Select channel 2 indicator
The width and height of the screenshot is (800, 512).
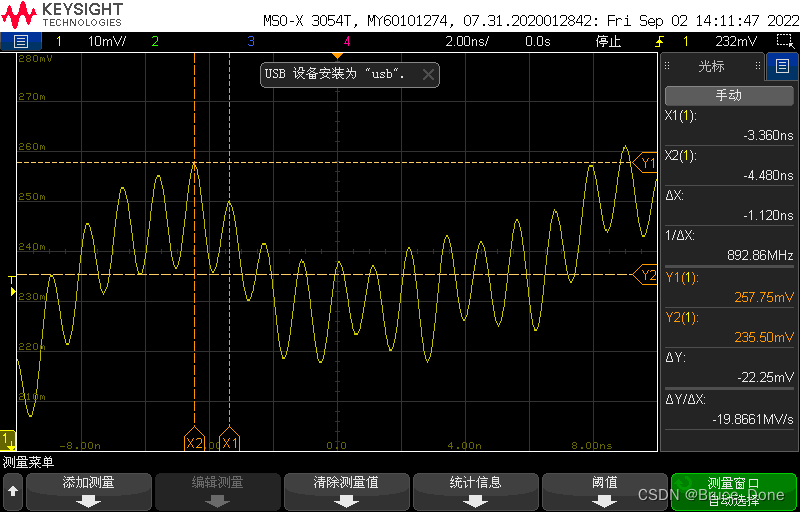(155, 41)
